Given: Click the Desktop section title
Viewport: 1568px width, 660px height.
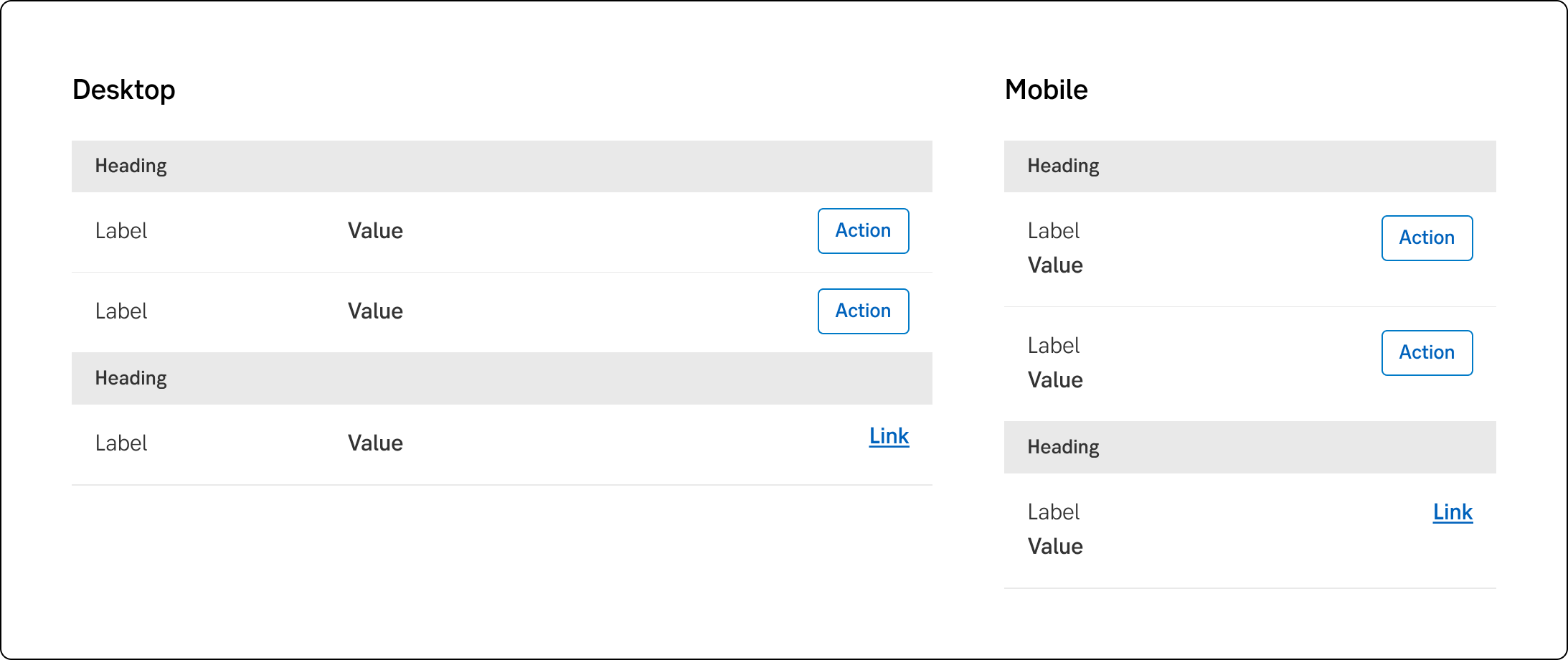Looking at the screenshot, I should (124, 90).
